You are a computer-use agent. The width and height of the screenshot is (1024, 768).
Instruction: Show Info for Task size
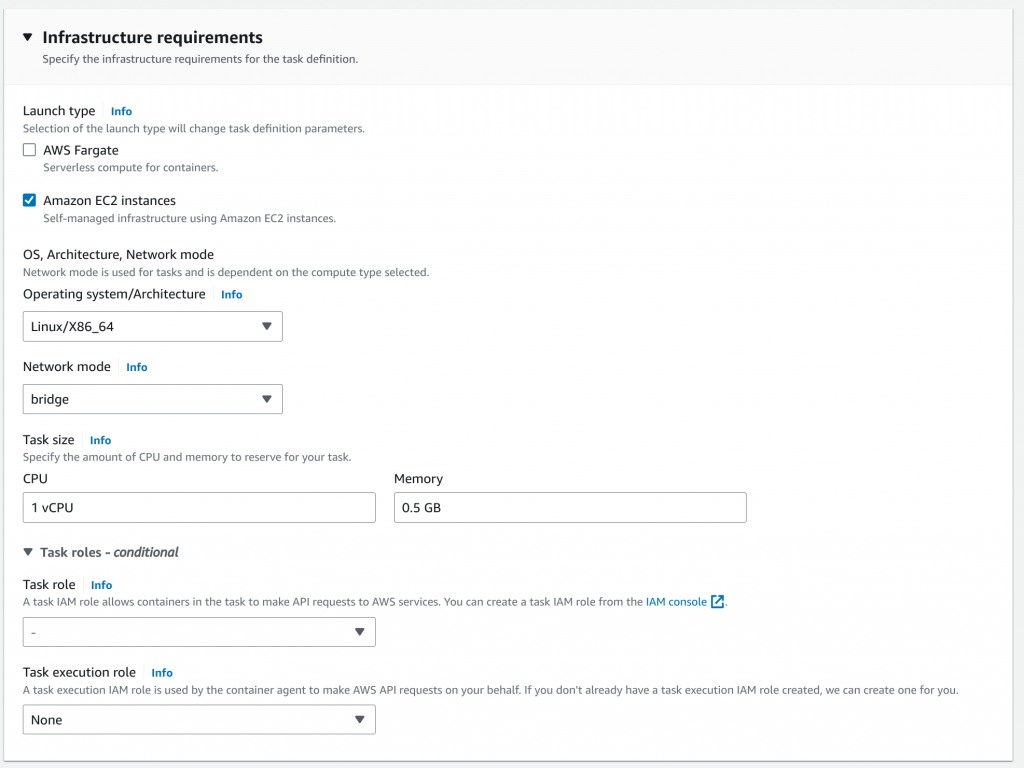[x=100, y=440]
